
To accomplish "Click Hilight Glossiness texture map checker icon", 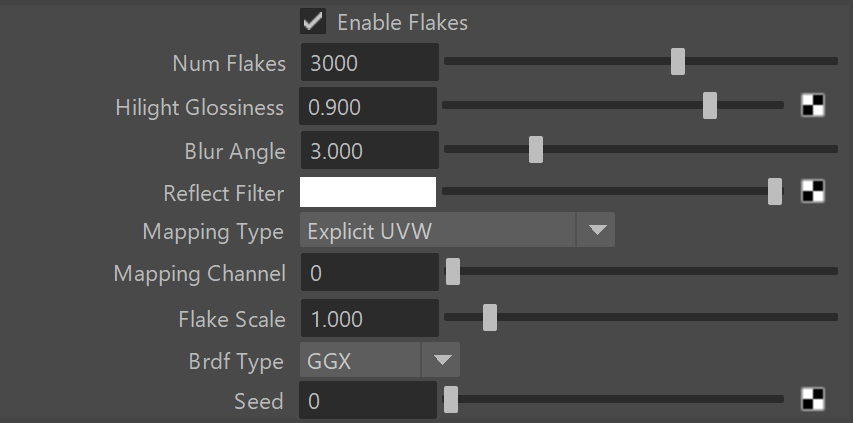I will (x=813, y=105).
